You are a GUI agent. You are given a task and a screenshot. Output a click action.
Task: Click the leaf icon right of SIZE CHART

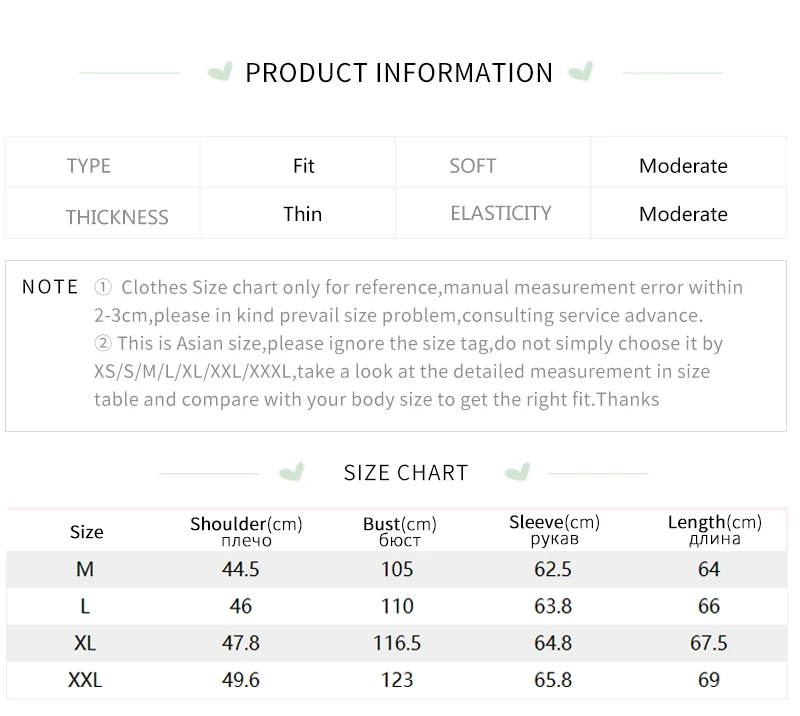[x=517, y=471]
